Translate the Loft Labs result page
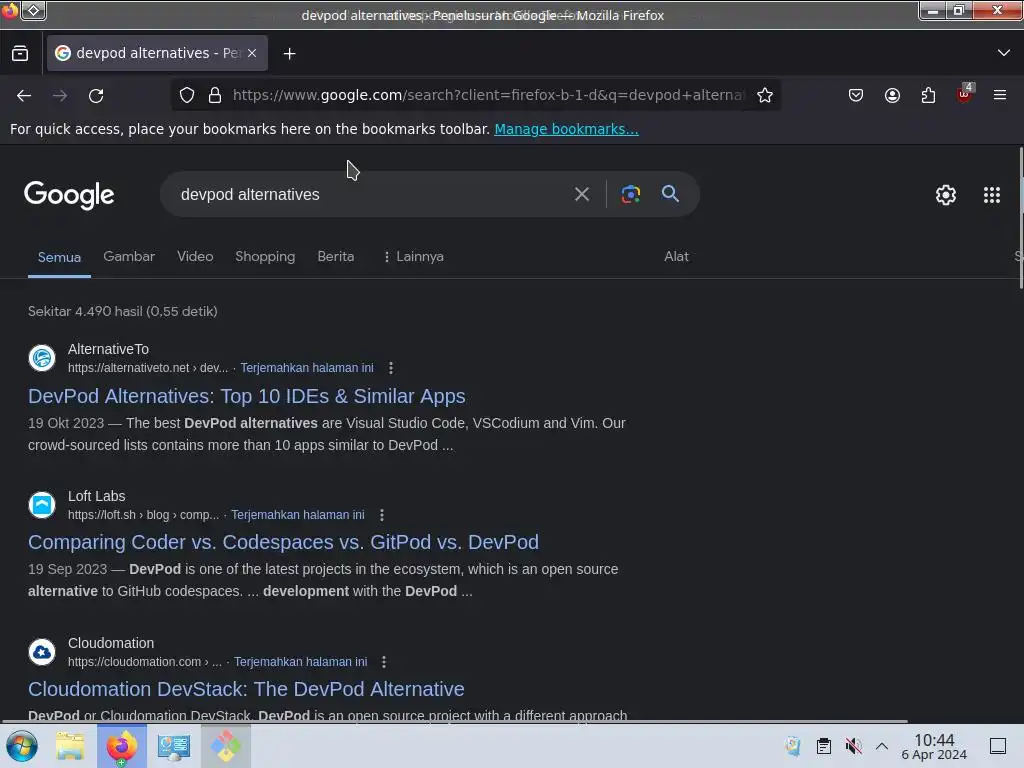This screenshot has height=768, width=1024. coord(298,515)
